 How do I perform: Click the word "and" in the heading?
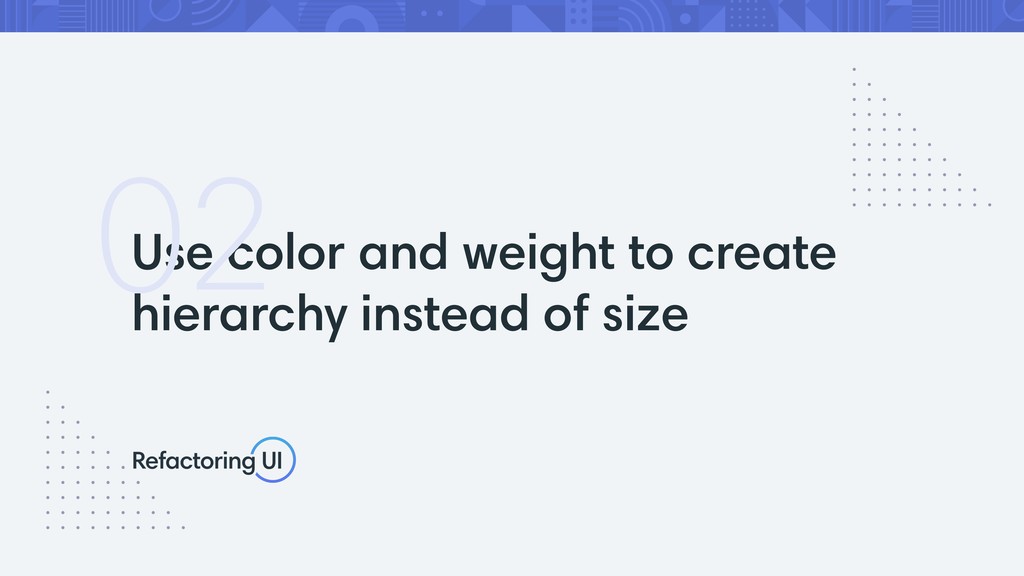tap(404, 252)
